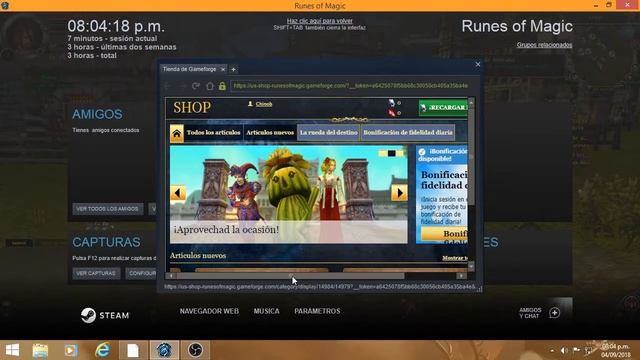Click vertical scrollbar down arrow
Screen dimensions: 640x360
tap(471, 267)
